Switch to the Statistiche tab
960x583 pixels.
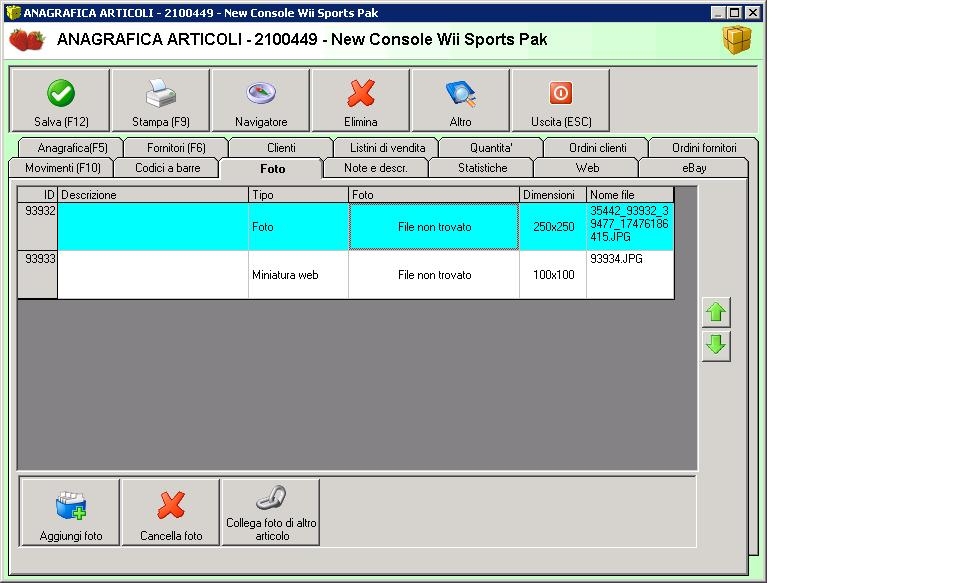pos(482,168)
